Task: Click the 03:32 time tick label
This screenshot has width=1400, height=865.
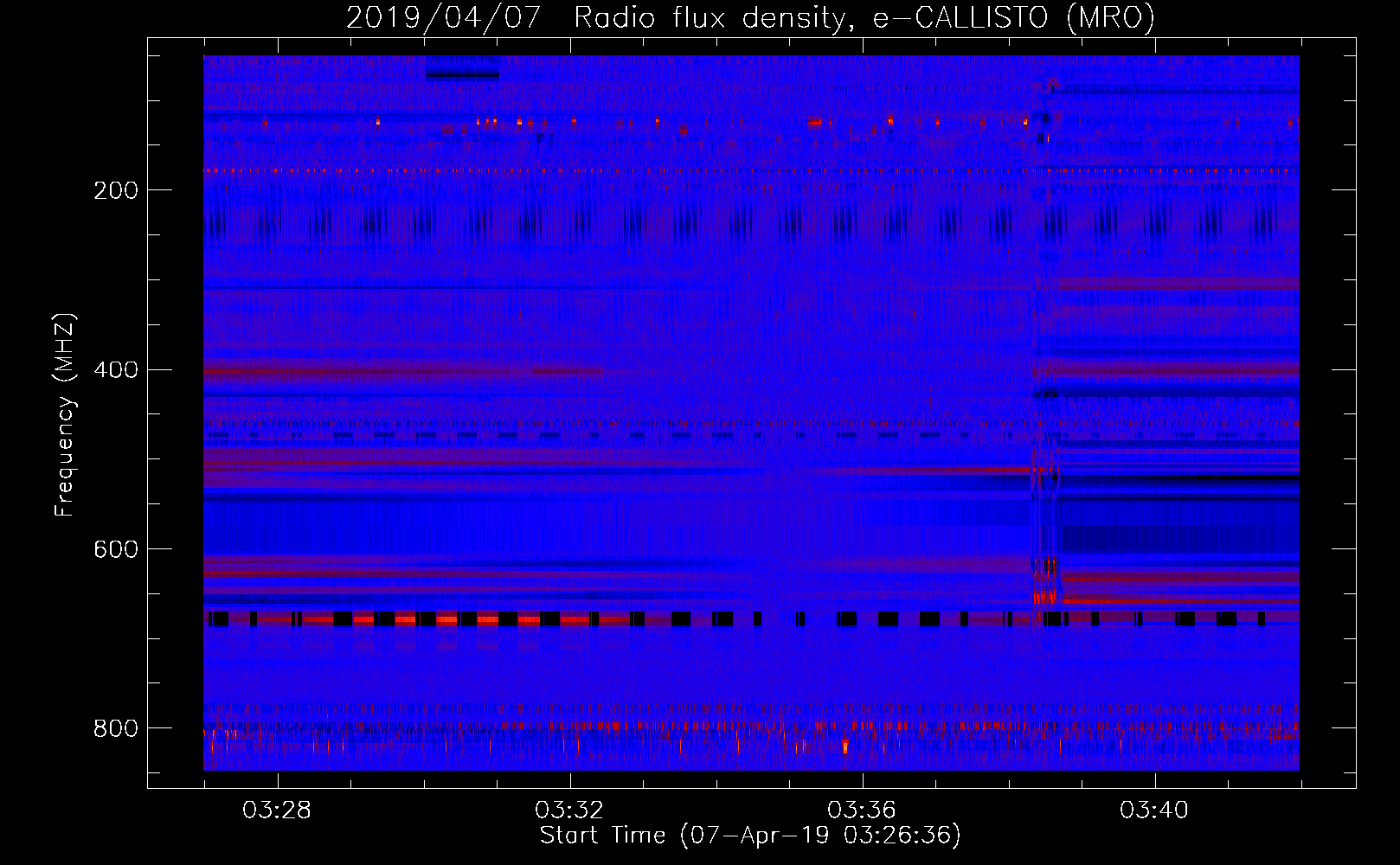Action: click(x=569, y=811)
